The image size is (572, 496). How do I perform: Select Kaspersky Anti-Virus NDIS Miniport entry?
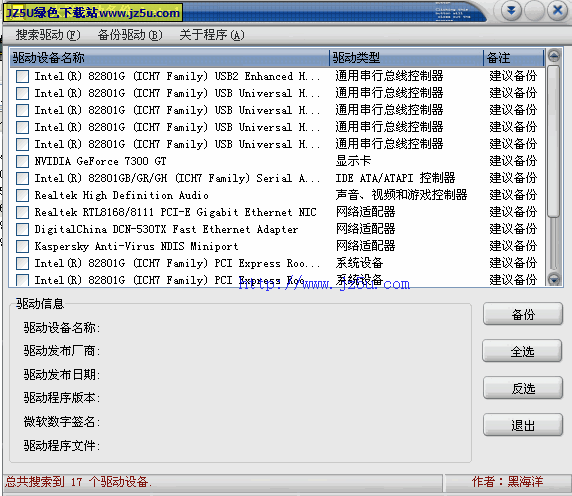(x=136, y=247)
